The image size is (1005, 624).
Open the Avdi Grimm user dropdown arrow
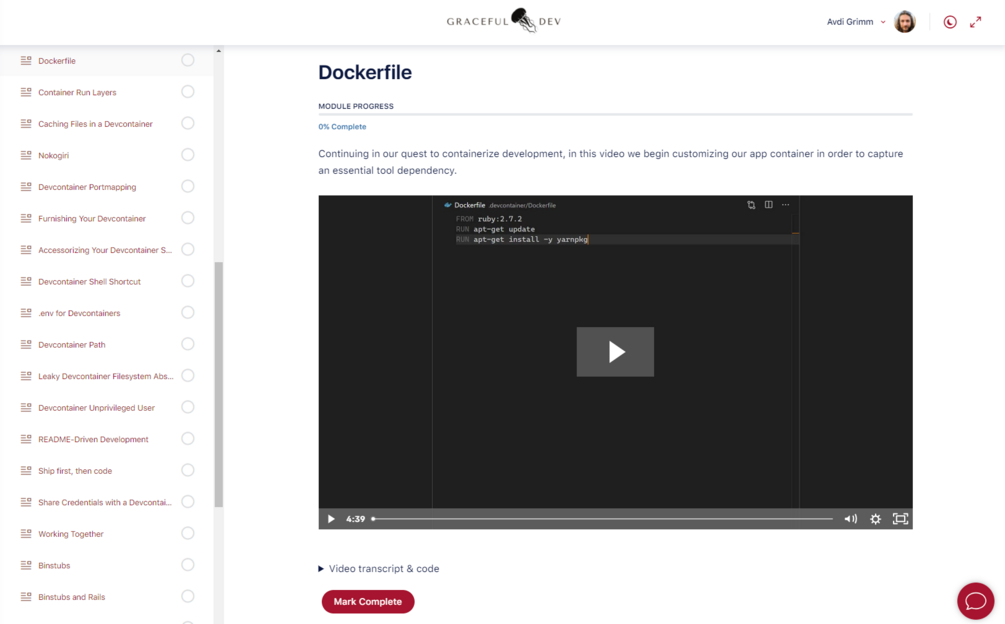point(883,22)
